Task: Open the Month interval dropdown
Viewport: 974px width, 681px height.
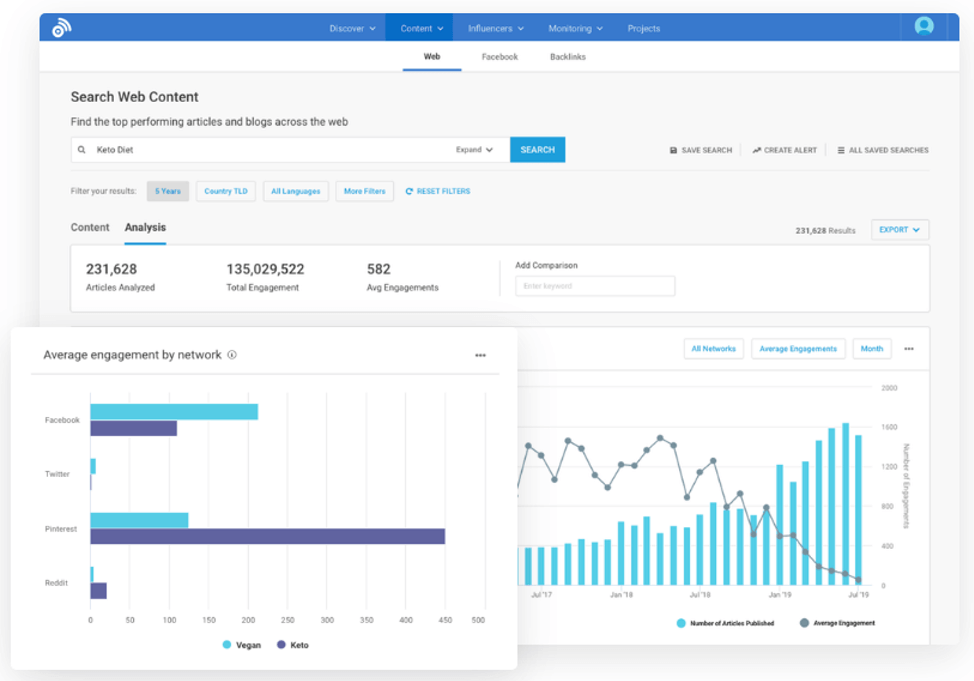Action: point(872,349)
